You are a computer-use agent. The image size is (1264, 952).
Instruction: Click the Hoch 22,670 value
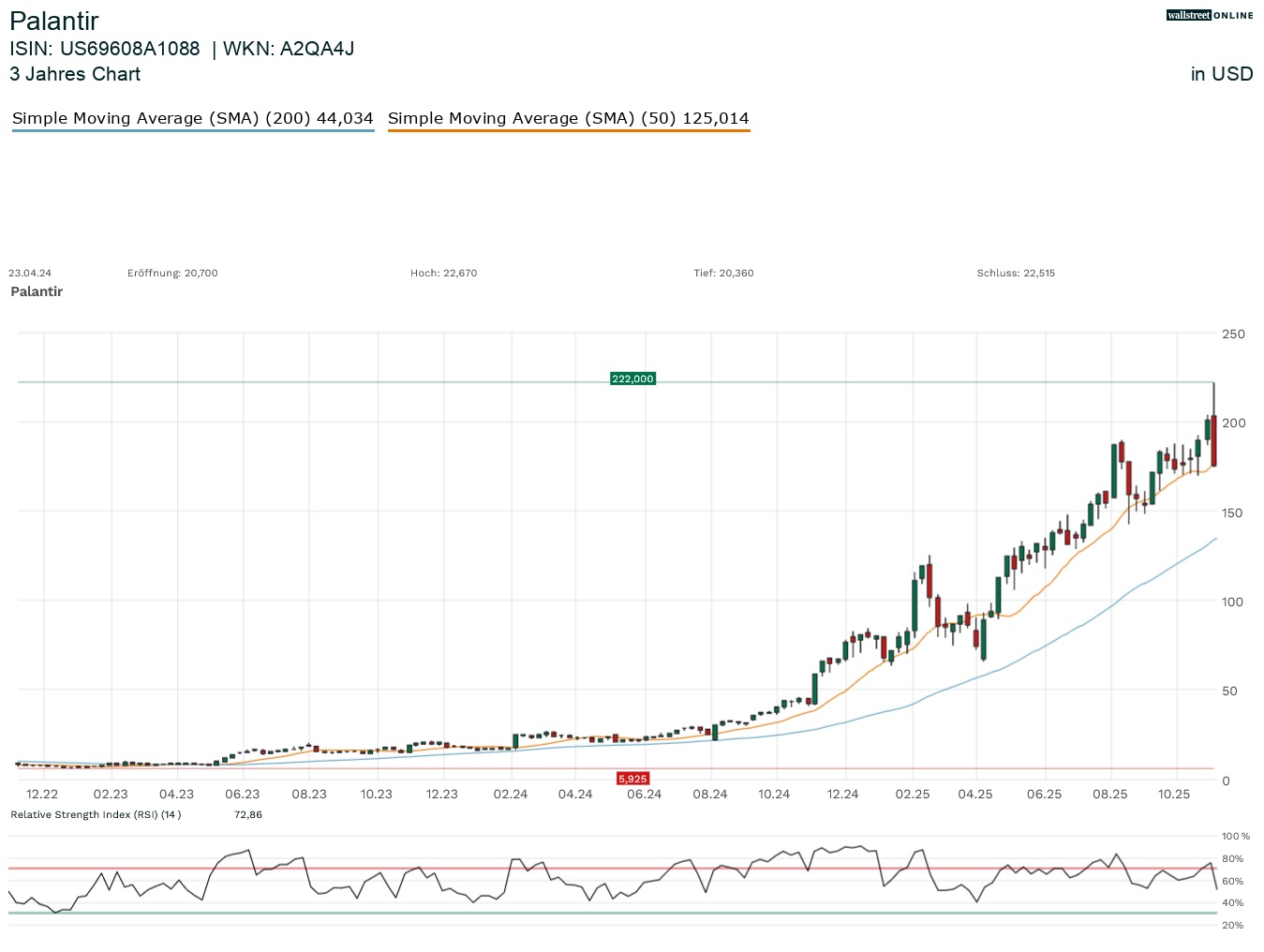[x=443, y=273]
